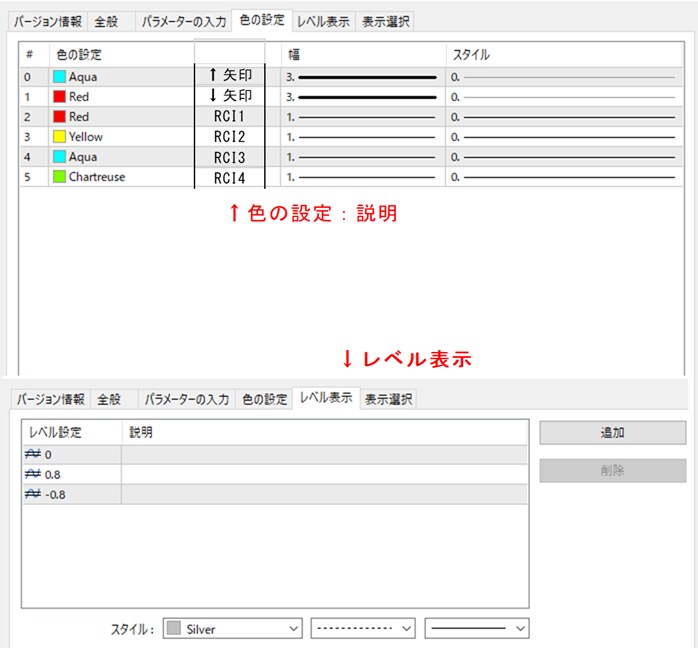Screen dimensions: 698x648
Task: Open 表示選択 tab in lower dialog
Action: (x=388, y=399)
